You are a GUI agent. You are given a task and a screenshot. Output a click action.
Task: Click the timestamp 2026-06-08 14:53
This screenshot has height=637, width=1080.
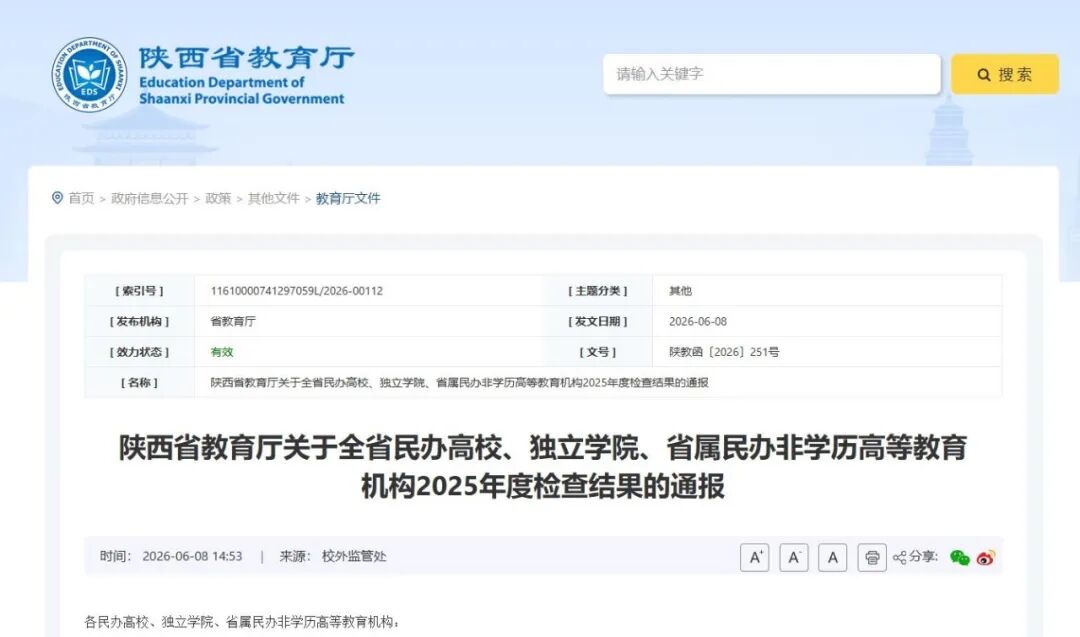coord(192,556)
